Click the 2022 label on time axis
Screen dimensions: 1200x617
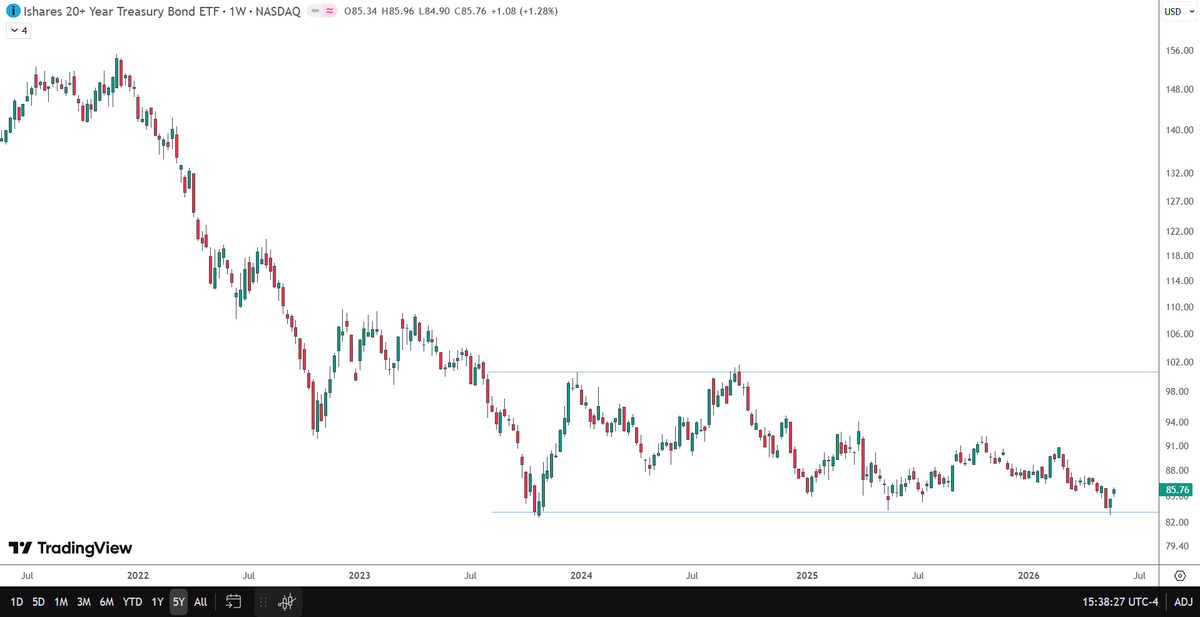click(137, 575)
